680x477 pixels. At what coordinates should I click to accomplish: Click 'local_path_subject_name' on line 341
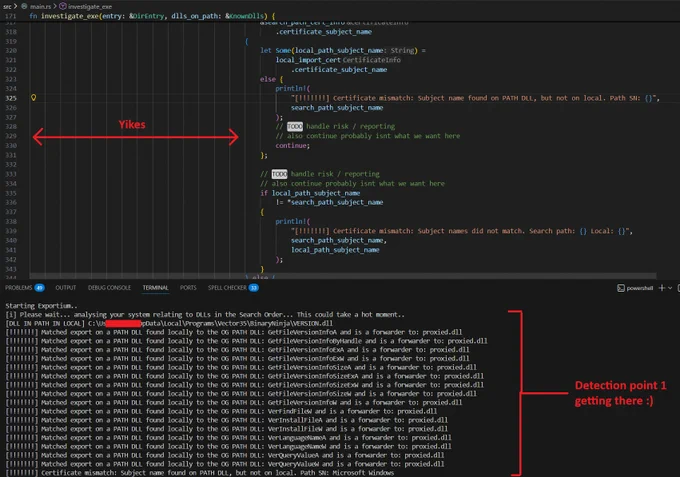tap(335, 250)
